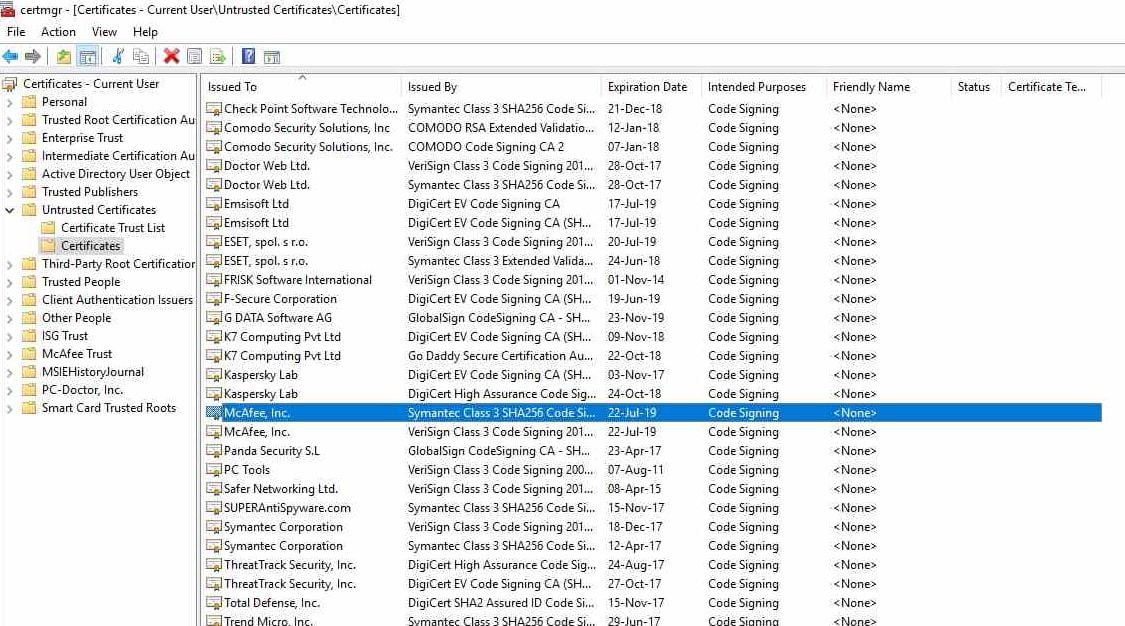Select Doctor Web Ltd. VeriSign-issued row
The width and height of the screenshot is (1125, 626).
tap(653, 166)
